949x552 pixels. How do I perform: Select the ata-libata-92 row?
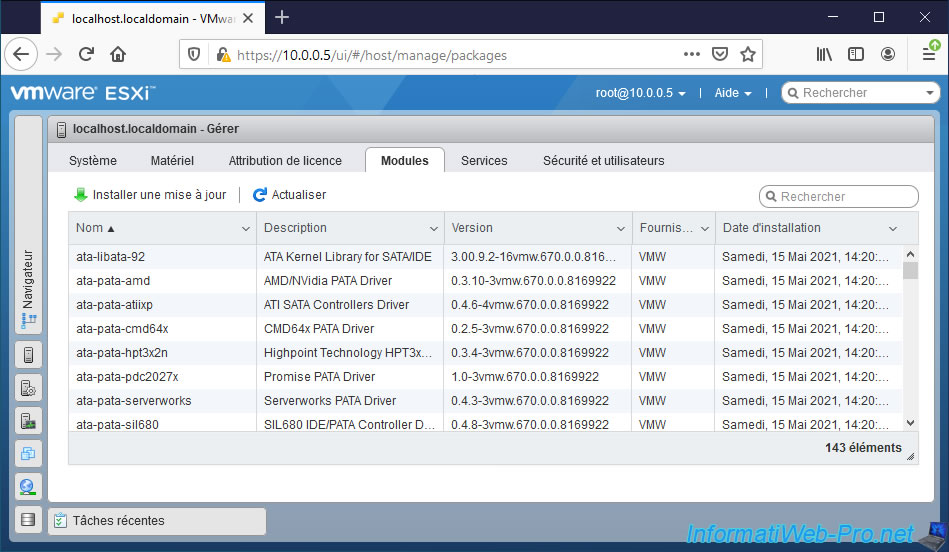tap(485, 257)
